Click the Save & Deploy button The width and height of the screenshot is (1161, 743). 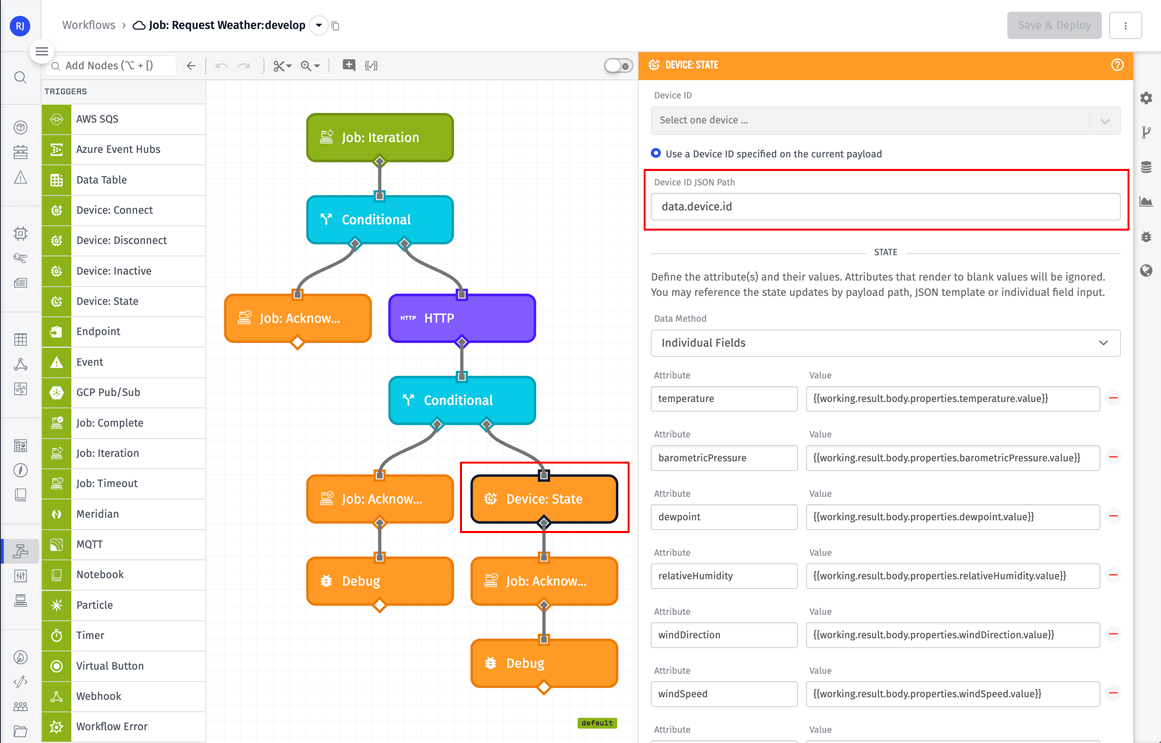pos(1054,25)
